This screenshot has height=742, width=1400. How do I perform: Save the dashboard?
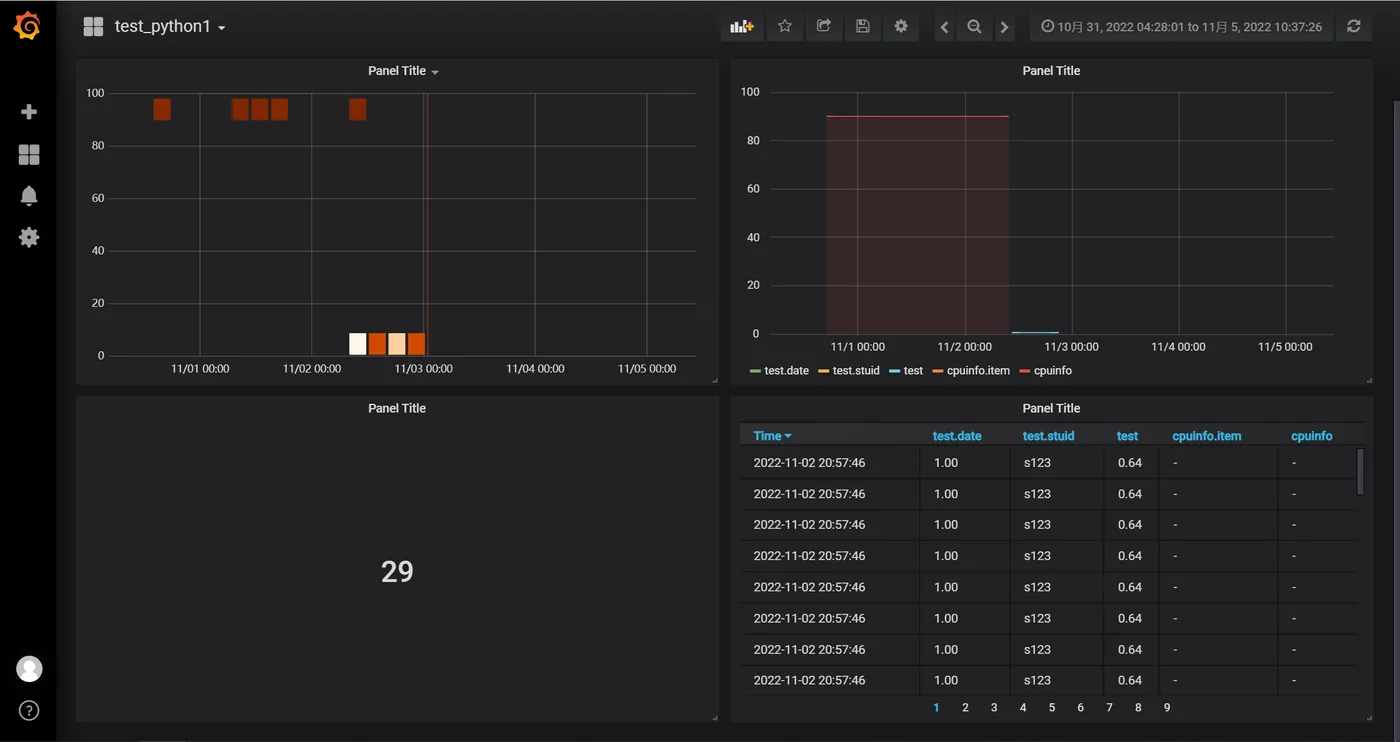coord(862,27)
